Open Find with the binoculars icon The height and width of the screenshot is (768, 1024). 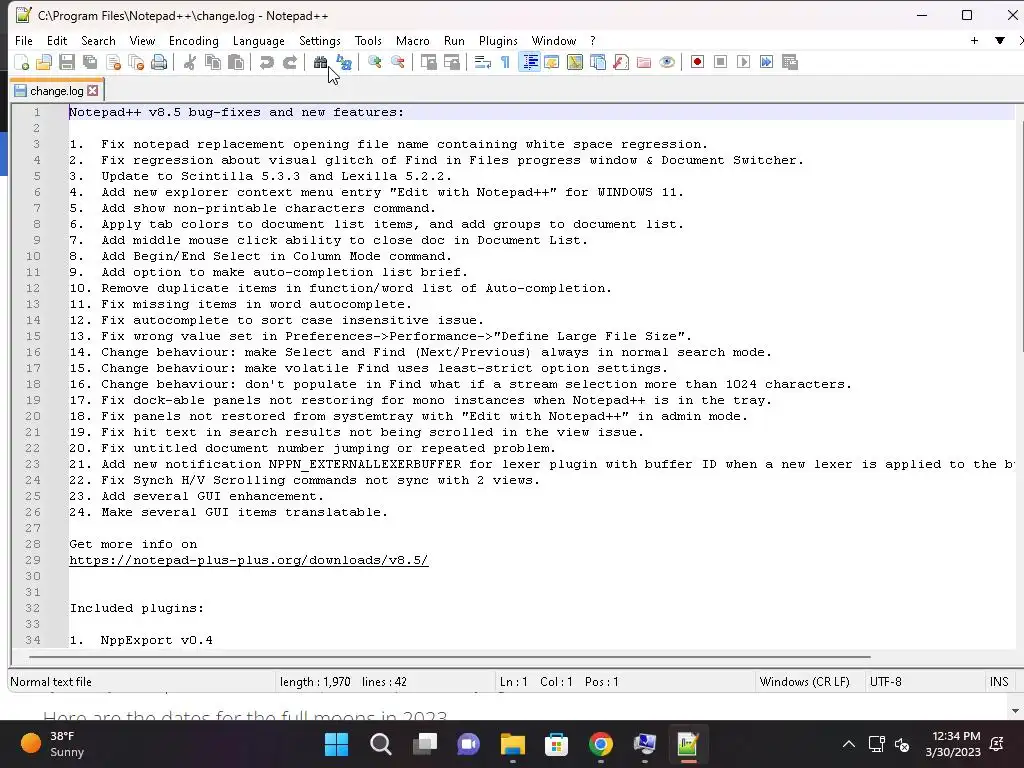(320, 63)
